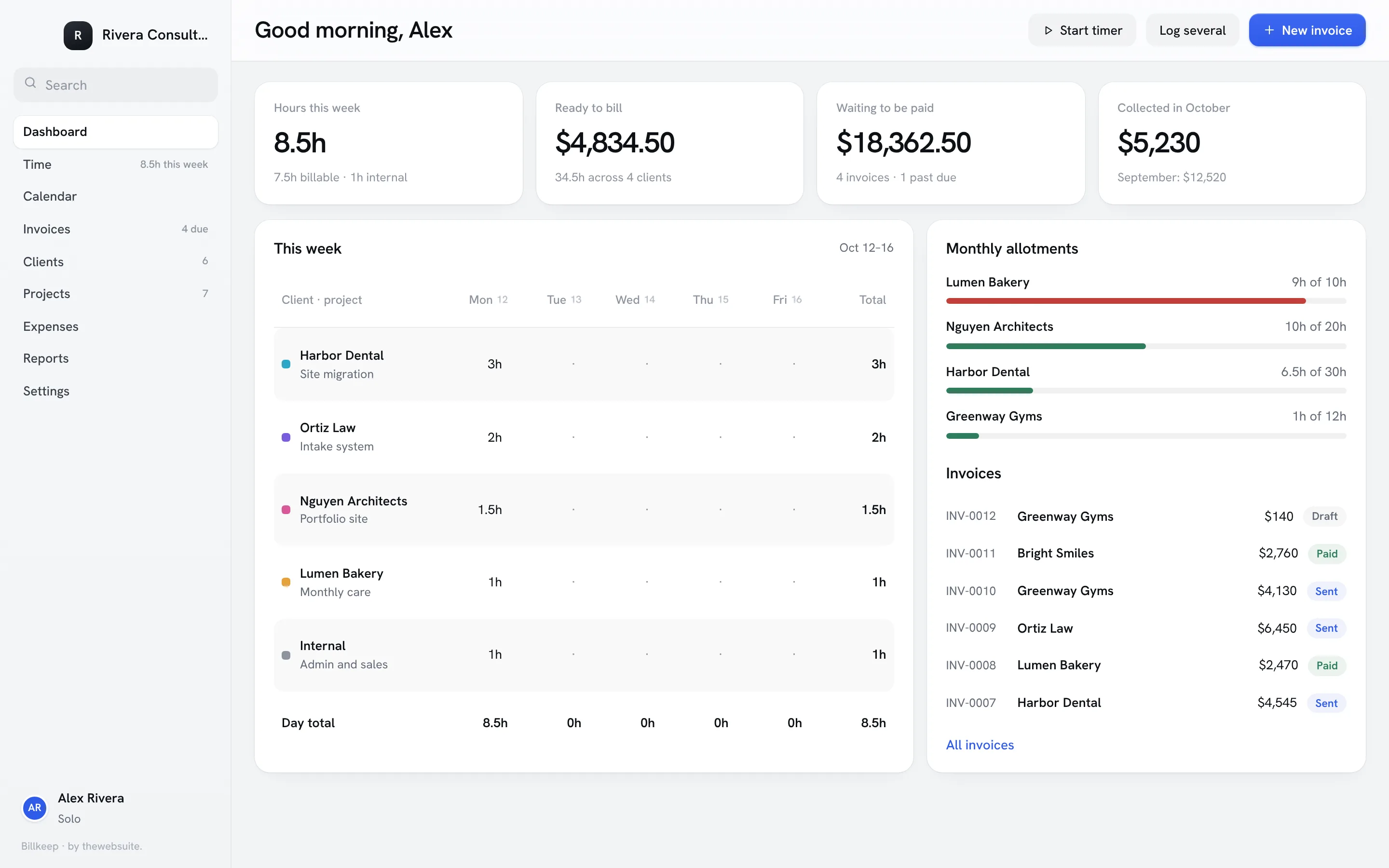Click the Harbor Dental allotment progress bar
The image size is (1389, 868).
click(x=1145, y=391)
